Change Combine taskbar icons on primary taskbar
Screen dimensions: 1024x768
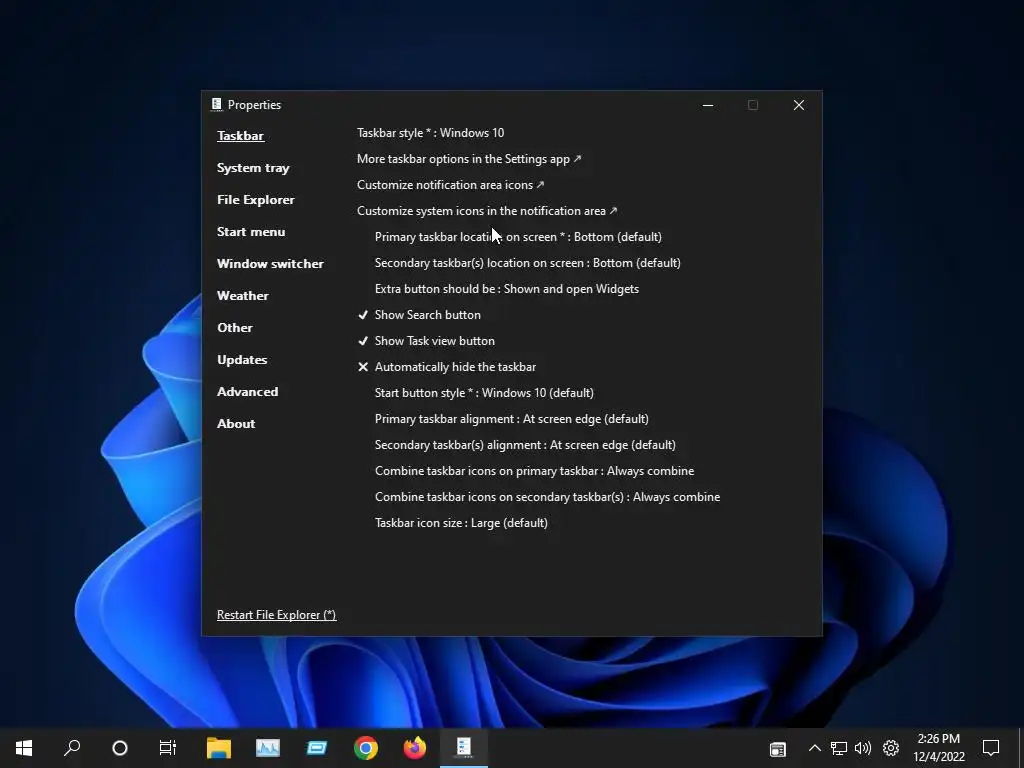coord(534,471)
